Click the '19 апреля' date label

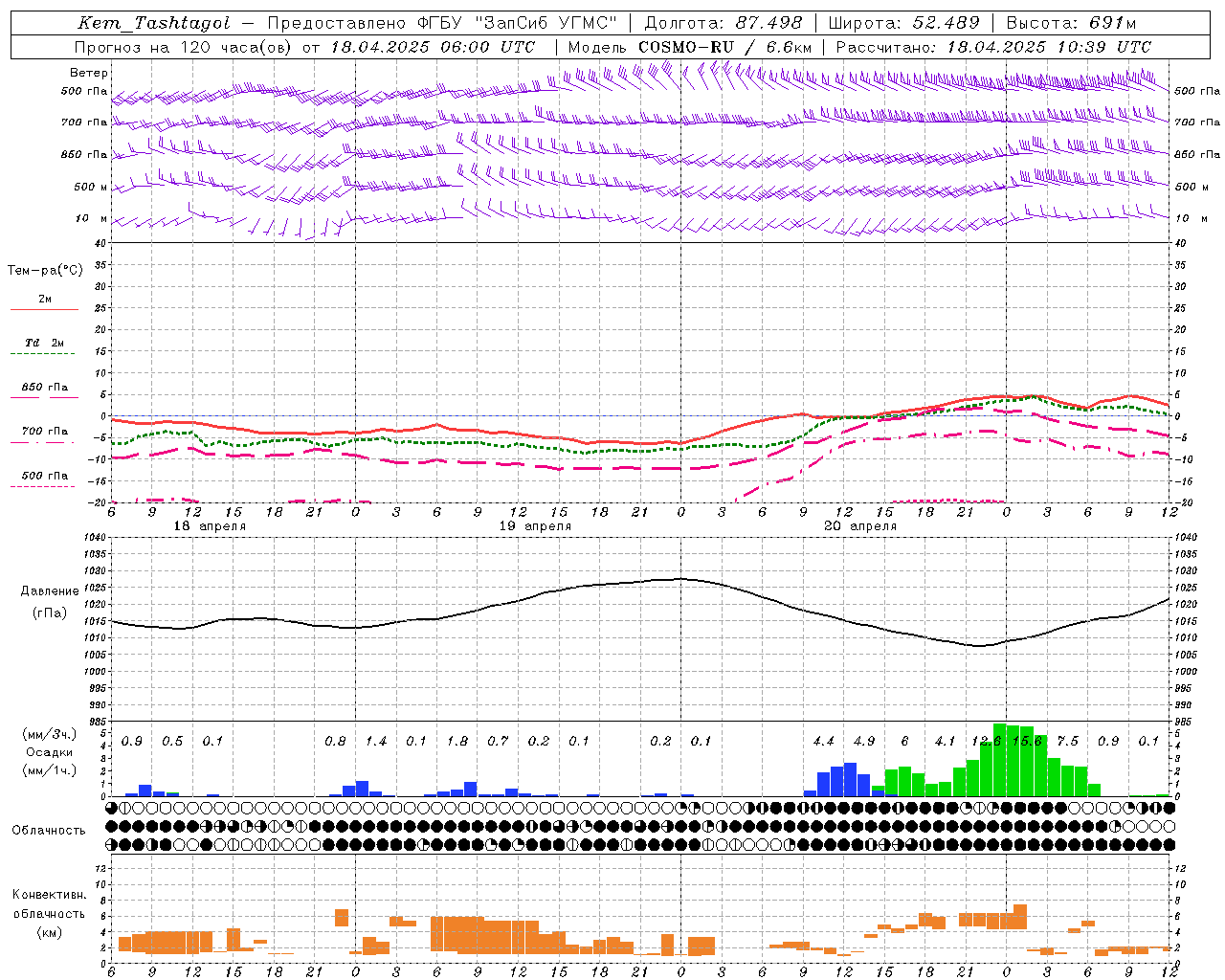pyautogui.click(x=535, y=526)
